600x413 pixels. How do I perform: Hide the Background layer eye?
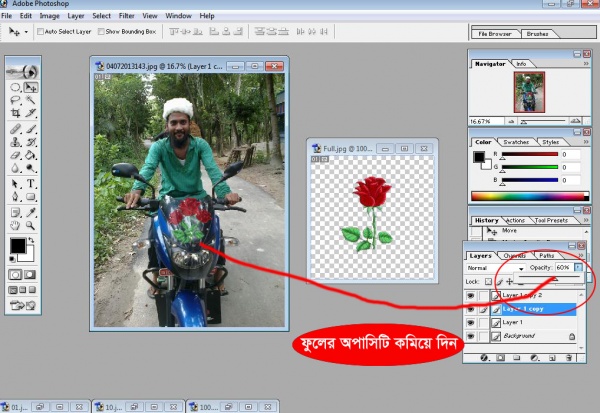470,336
